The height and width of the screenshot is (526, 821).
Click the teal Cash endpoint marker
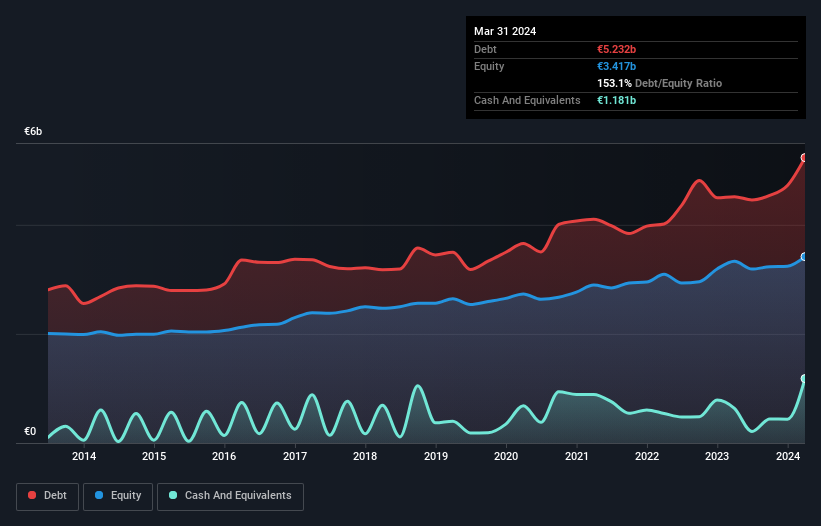[804, 378]
